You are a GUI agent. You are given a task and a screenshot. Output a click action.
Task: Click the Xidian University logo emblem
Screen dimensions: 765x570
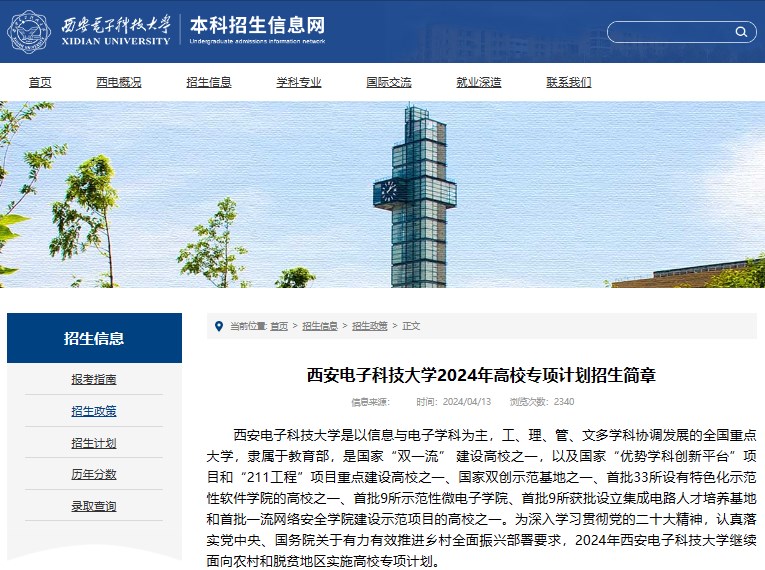[32, 32]
